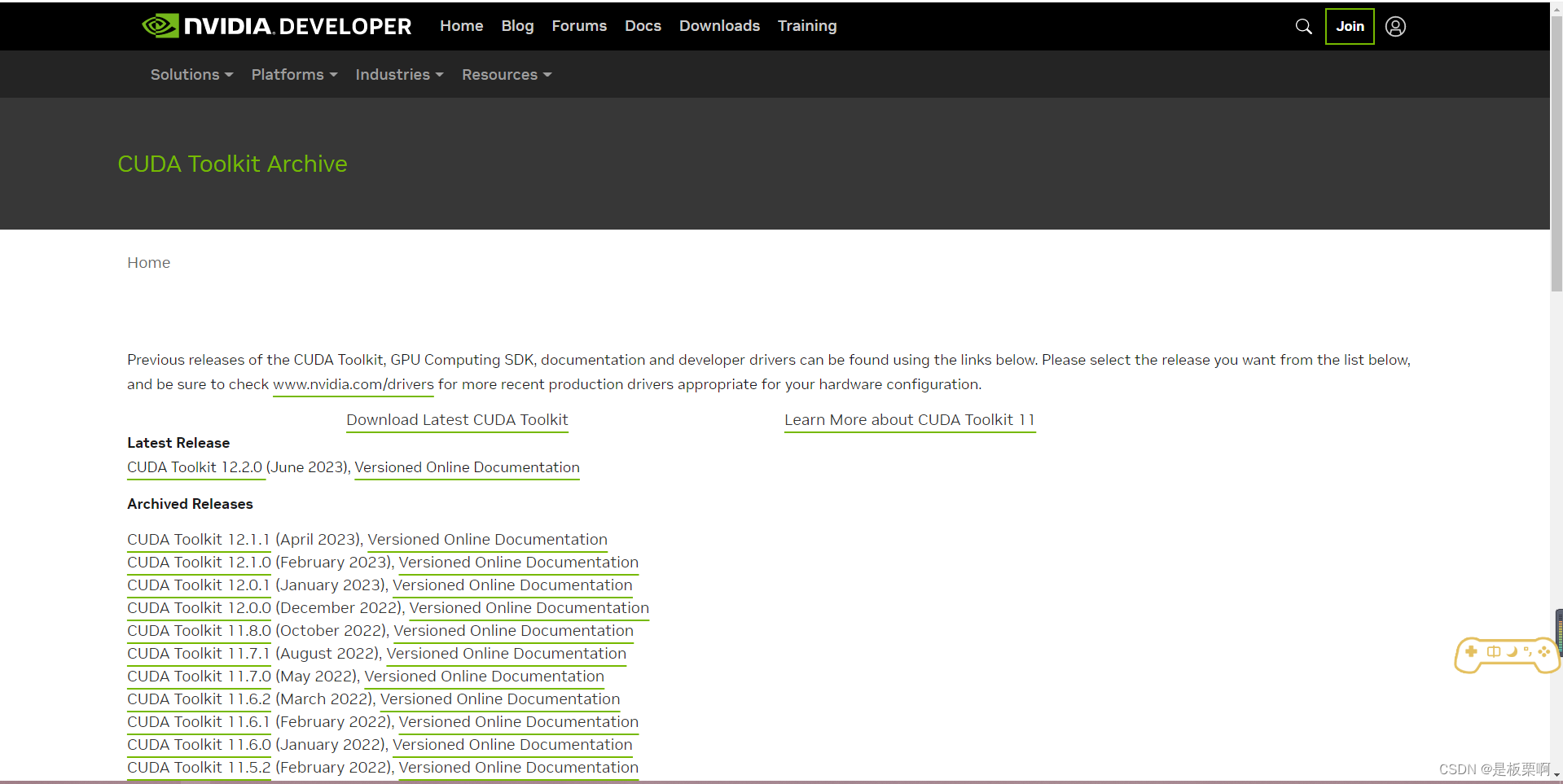This screenshot has height=784, width=1563.
Task: Open CUDA Toolkit 12.0.0 link
Action: pyautogui.click(x=199, y=608)
